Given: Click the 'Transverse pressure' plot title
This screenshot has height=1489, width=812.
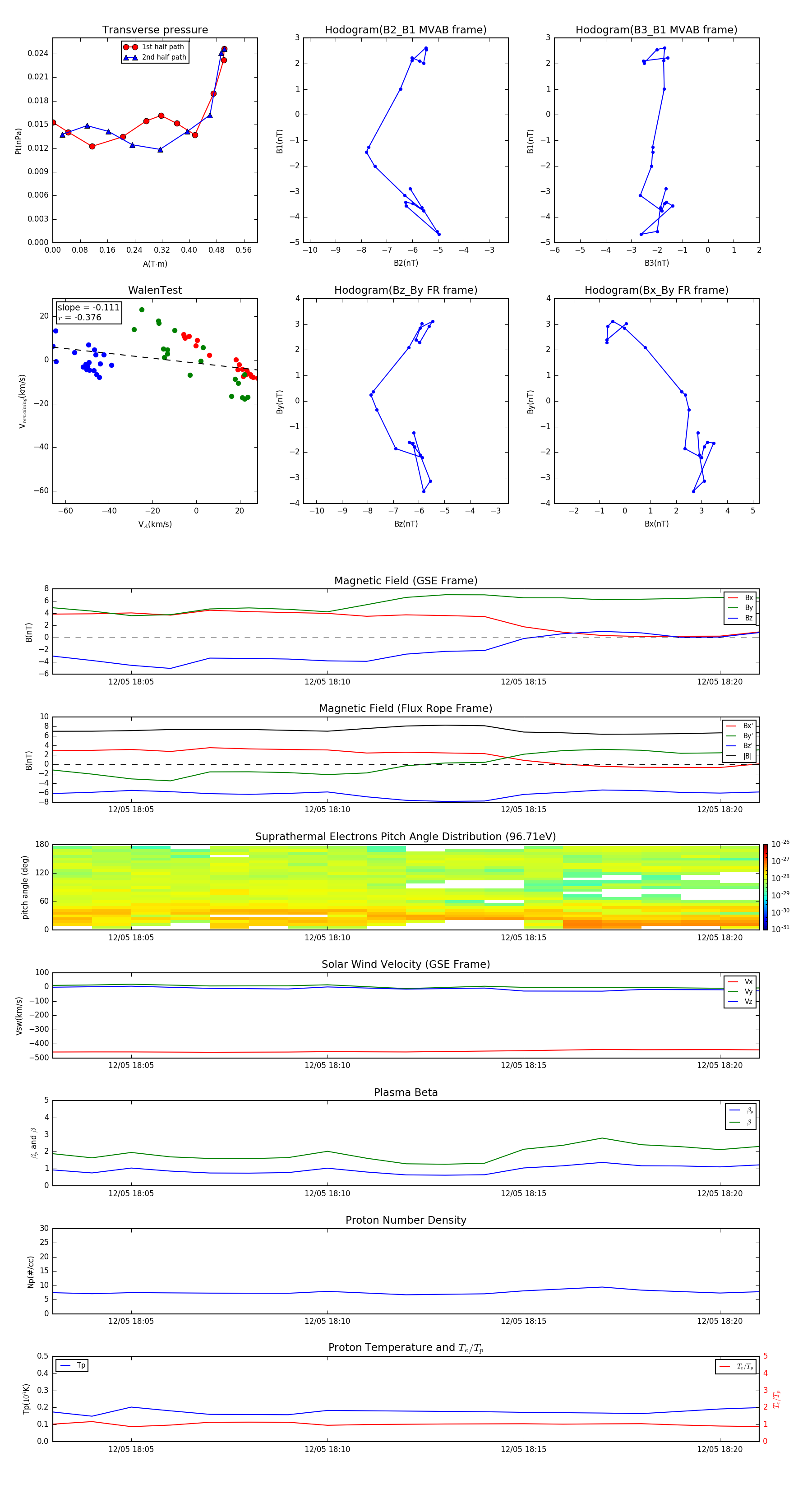Looking at the screenshot, I should pos(155,30).
